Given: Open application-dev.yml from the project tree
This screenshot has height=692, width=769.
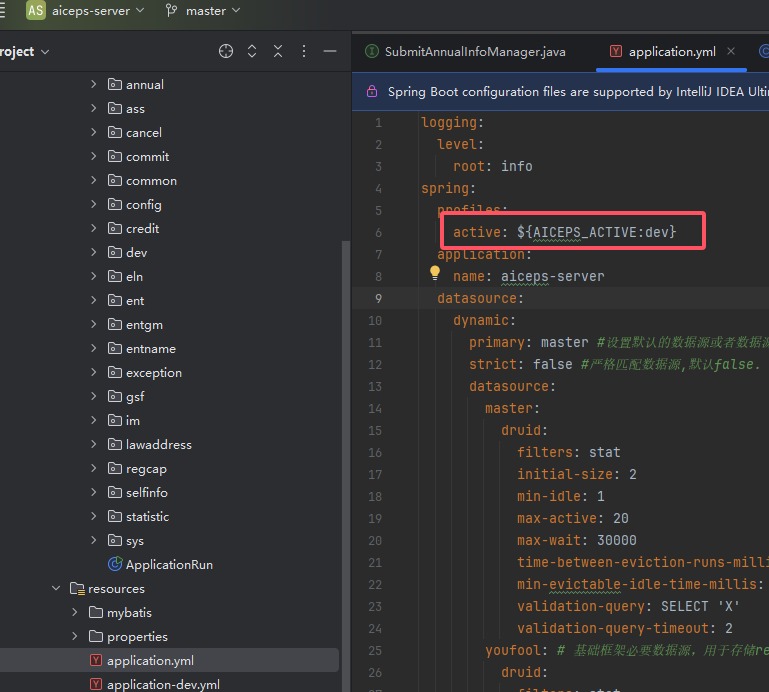Looking at the screenshot, I should click(163, 685).
